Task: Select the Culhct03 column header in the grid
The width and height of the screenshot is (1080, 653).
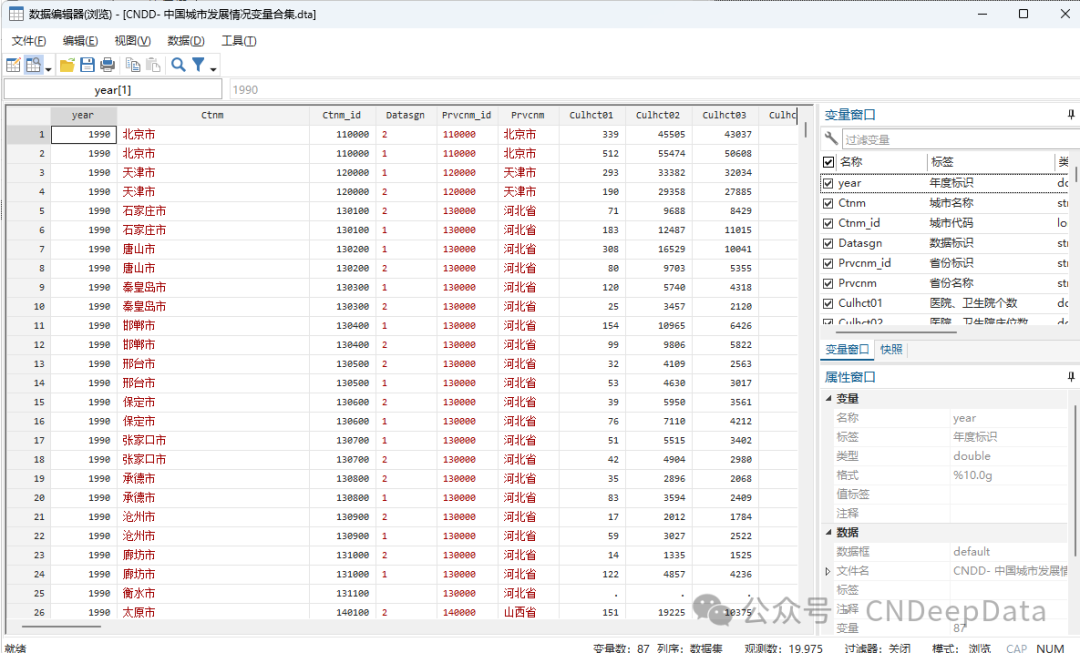Action: click(x=724, y=115)
